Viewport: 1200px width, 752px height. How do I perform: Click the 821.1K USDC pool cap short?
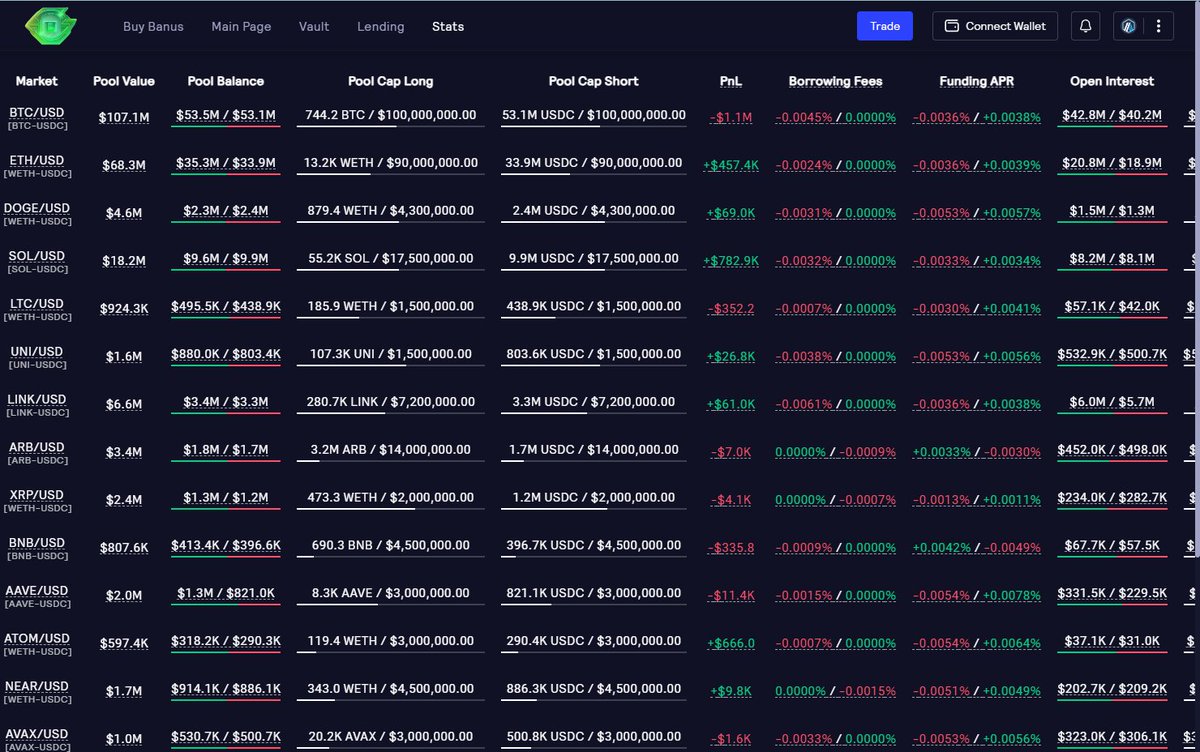tap(593, 594)
